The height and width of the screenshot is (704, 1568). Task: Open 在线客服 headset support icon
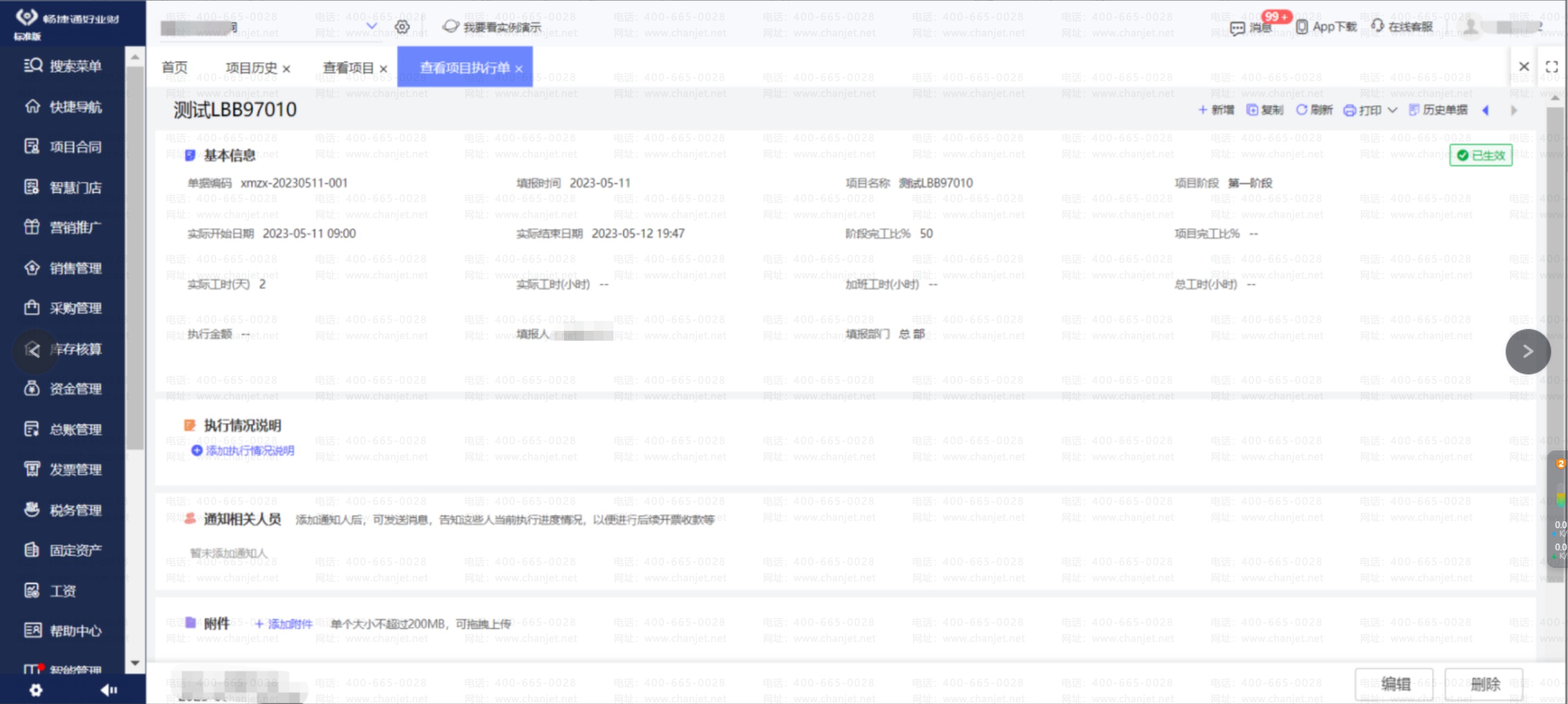(x=1377, y=26)
